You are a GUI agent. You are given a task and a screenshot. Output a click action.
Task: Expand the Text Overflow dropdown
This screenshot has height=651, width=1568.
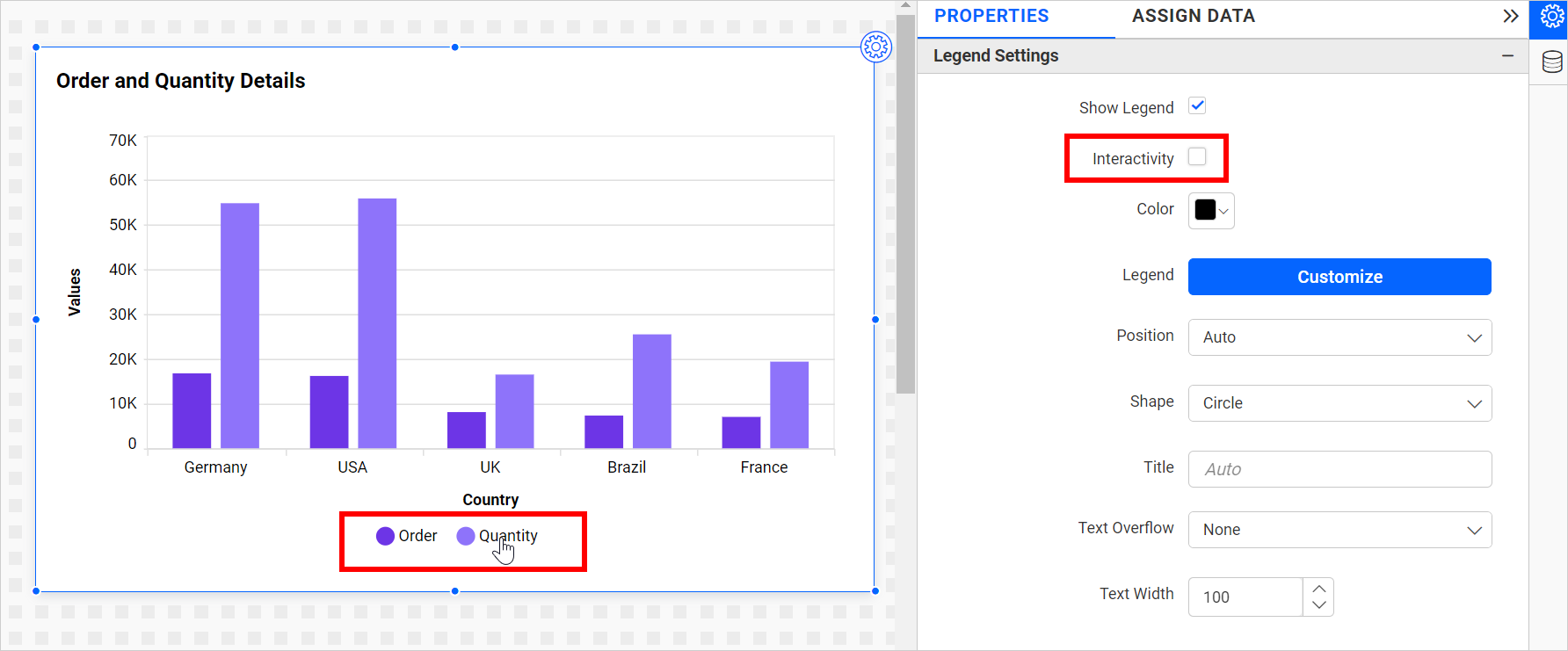pyautogui.click(x=1339, y=530)
